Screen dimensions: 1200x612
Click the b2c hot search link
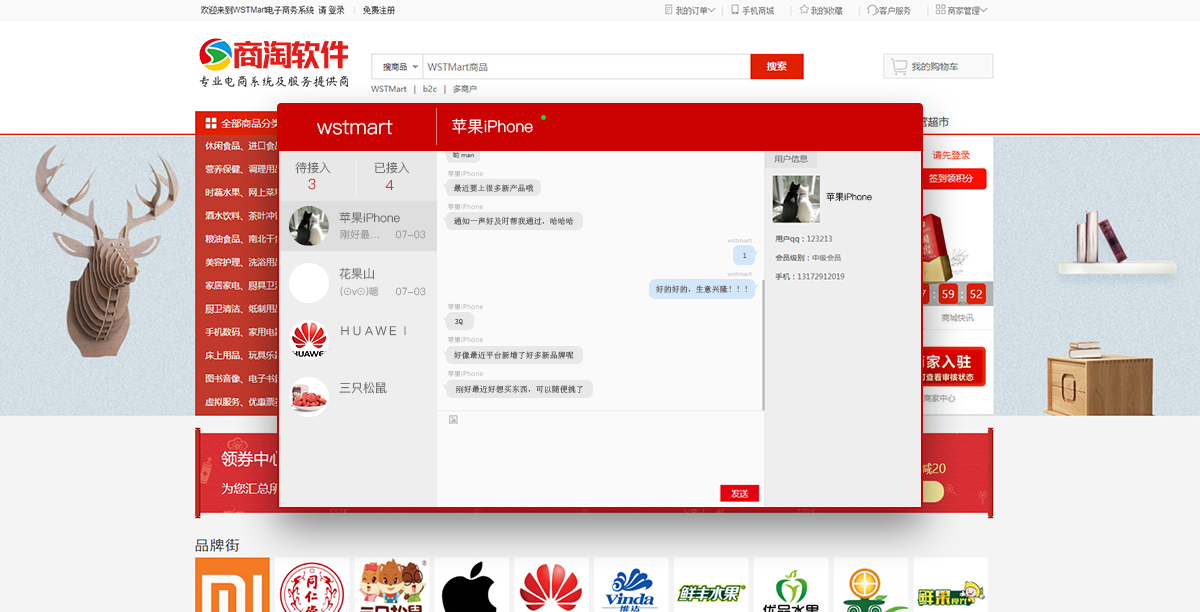(x=430, y=89)
